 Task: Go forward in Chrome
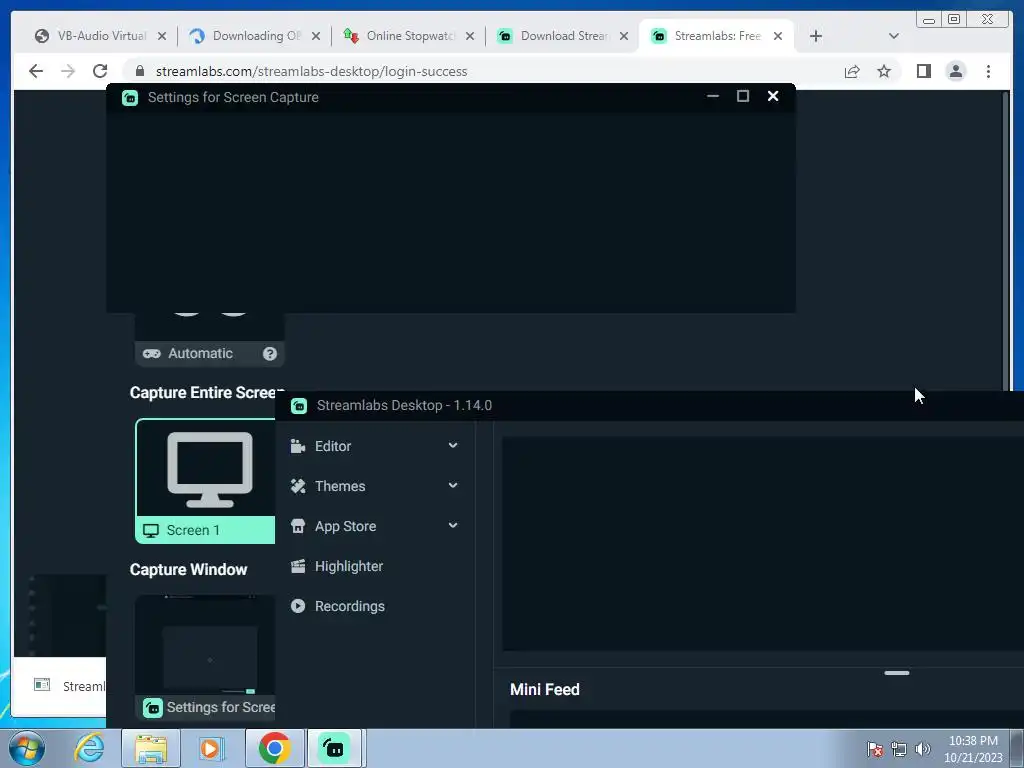click(x=68, y=71)
